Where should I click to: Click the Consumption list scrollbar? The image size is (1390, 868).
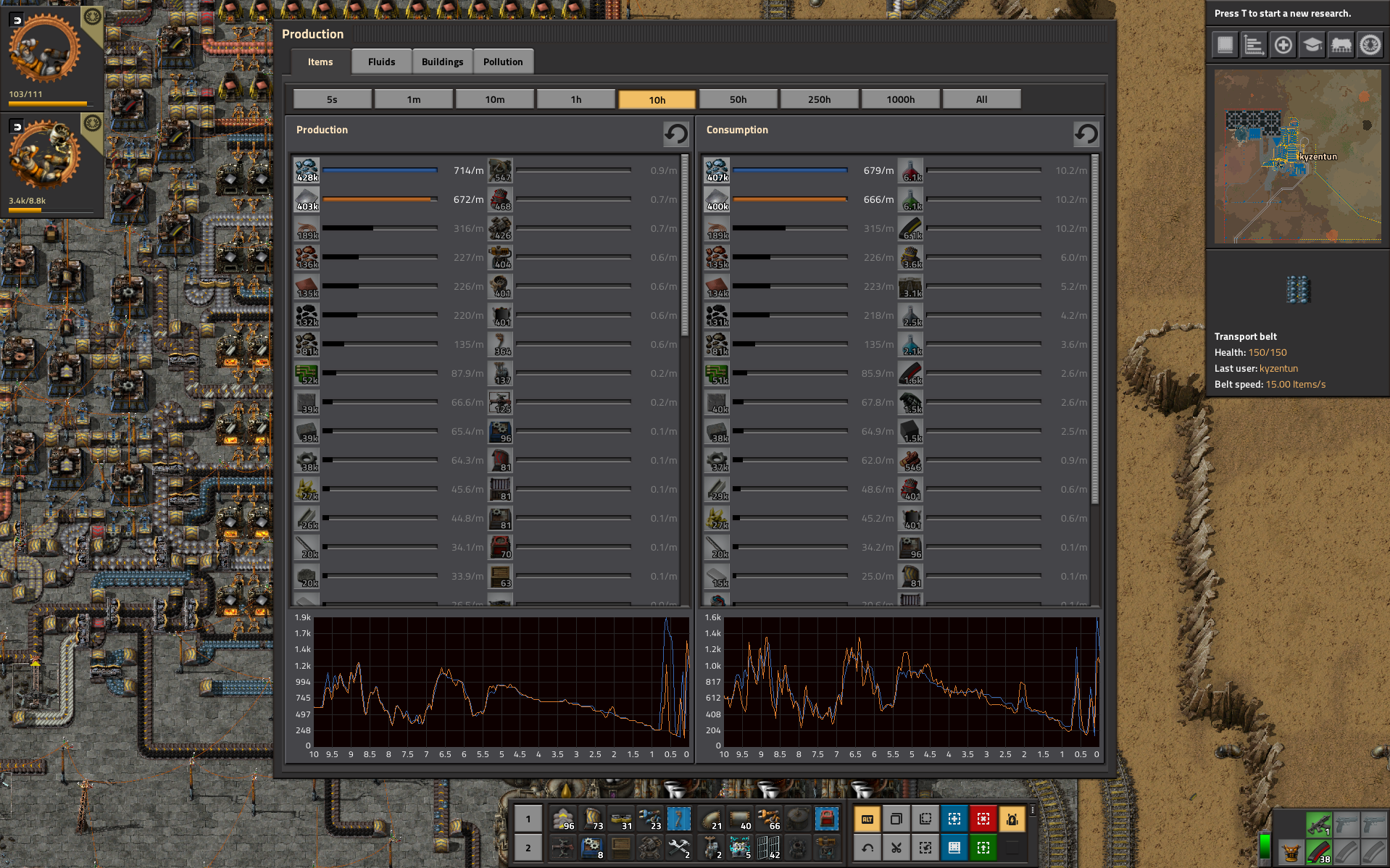(x=1094, y=329)
